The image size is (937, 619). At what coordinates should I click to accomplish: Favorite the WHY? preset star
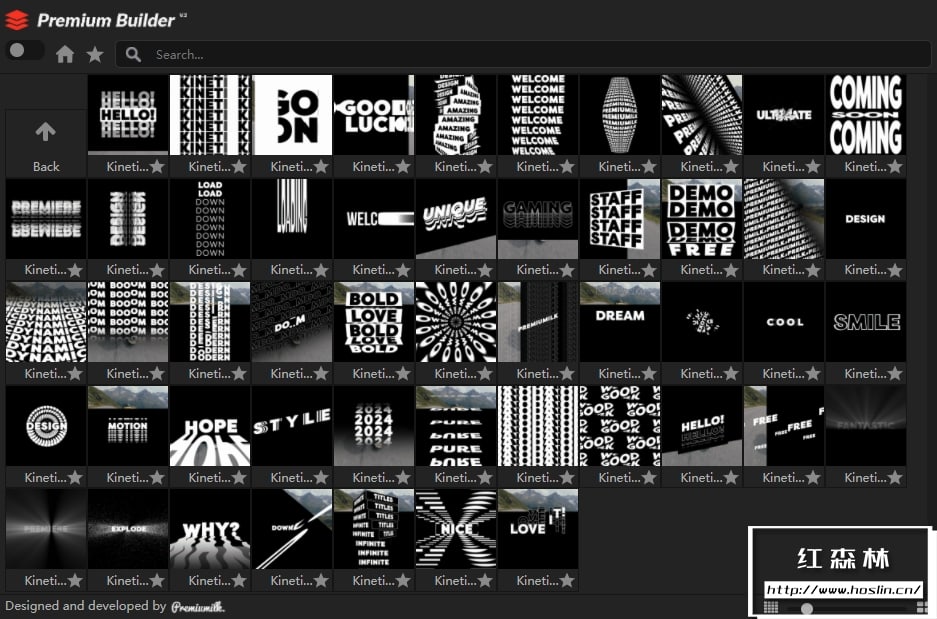tap(239, 580)
